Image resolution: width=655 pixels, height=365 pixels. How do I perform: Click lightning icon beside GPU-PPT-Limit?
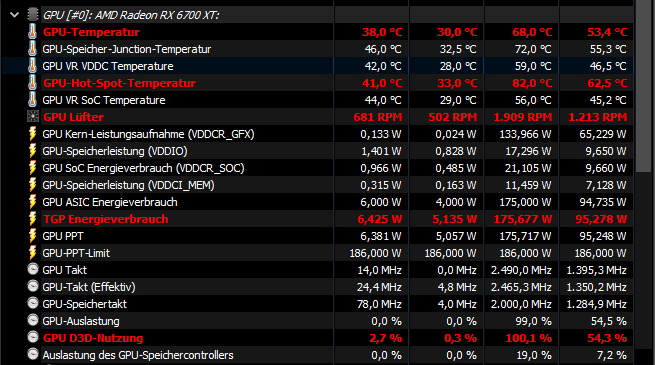[33, 253]
